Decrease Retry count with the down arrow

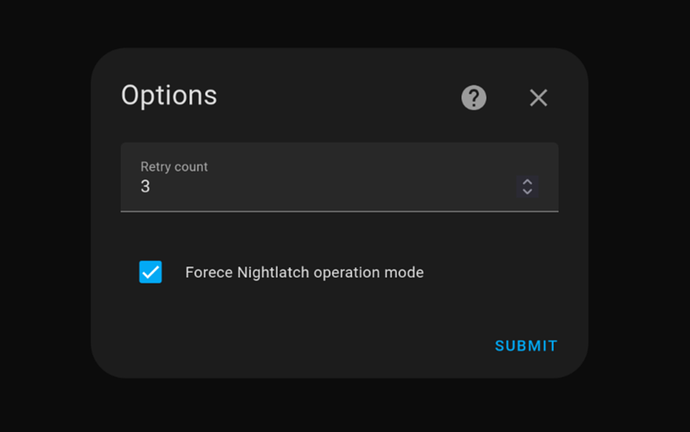point(527,192)
